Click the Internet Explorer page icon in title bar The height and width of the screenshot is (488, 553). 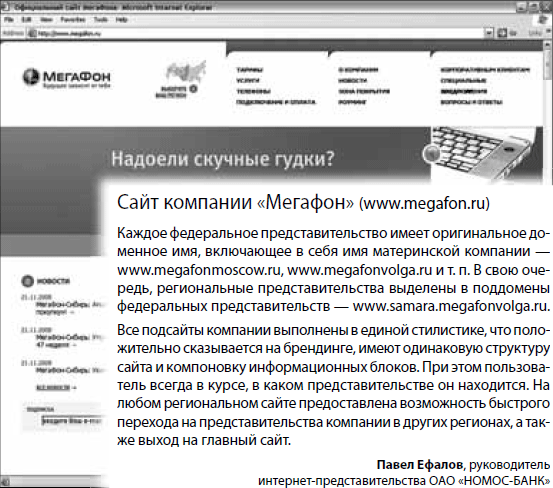(x=6, y=7)
